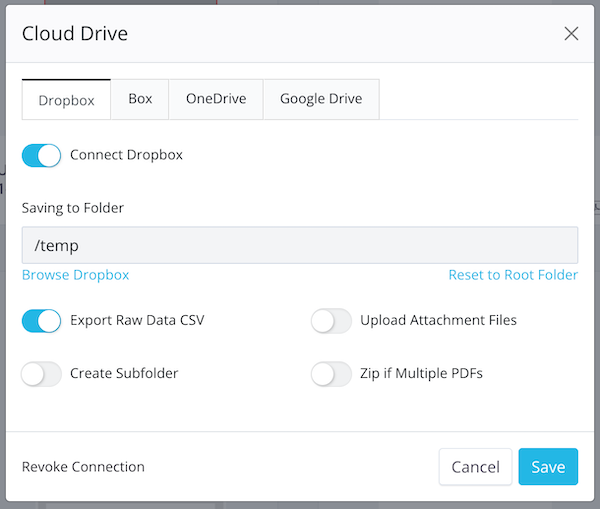Enable the Upload Attachment Files switch
The width and height of the screenshot is (600, 509).
331,321
